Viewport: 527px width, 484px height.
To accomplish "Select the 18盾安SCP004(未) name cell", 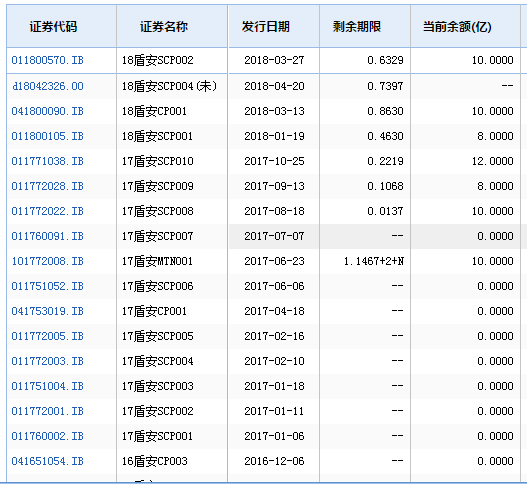I will pos(172,86).
